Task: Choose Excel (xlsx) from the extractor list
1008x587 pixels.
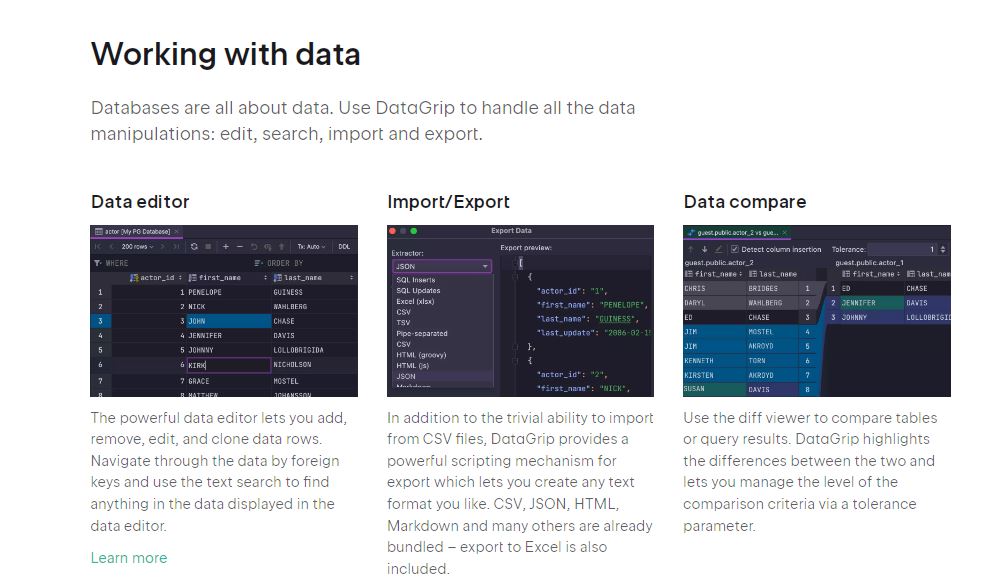Action: pyautogui.click(x=415, y=302)
